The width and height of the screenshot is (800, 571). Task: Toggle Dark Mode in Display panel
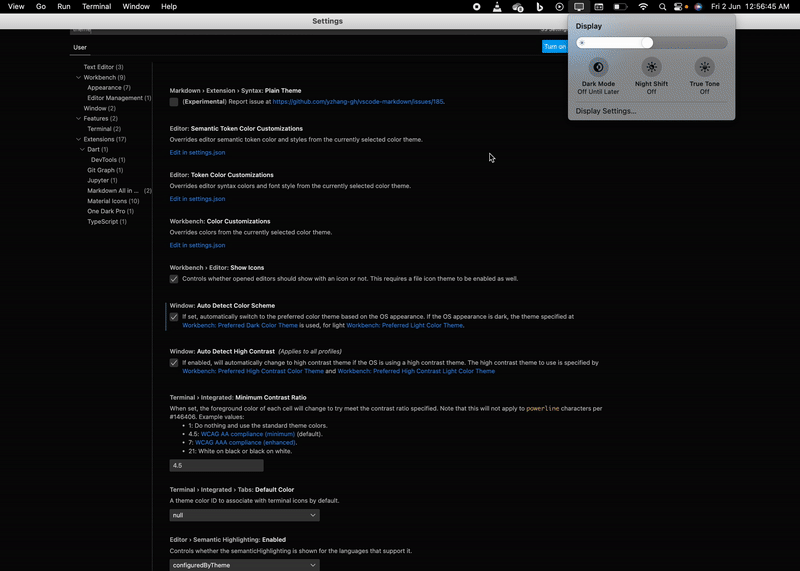[598, 67]
